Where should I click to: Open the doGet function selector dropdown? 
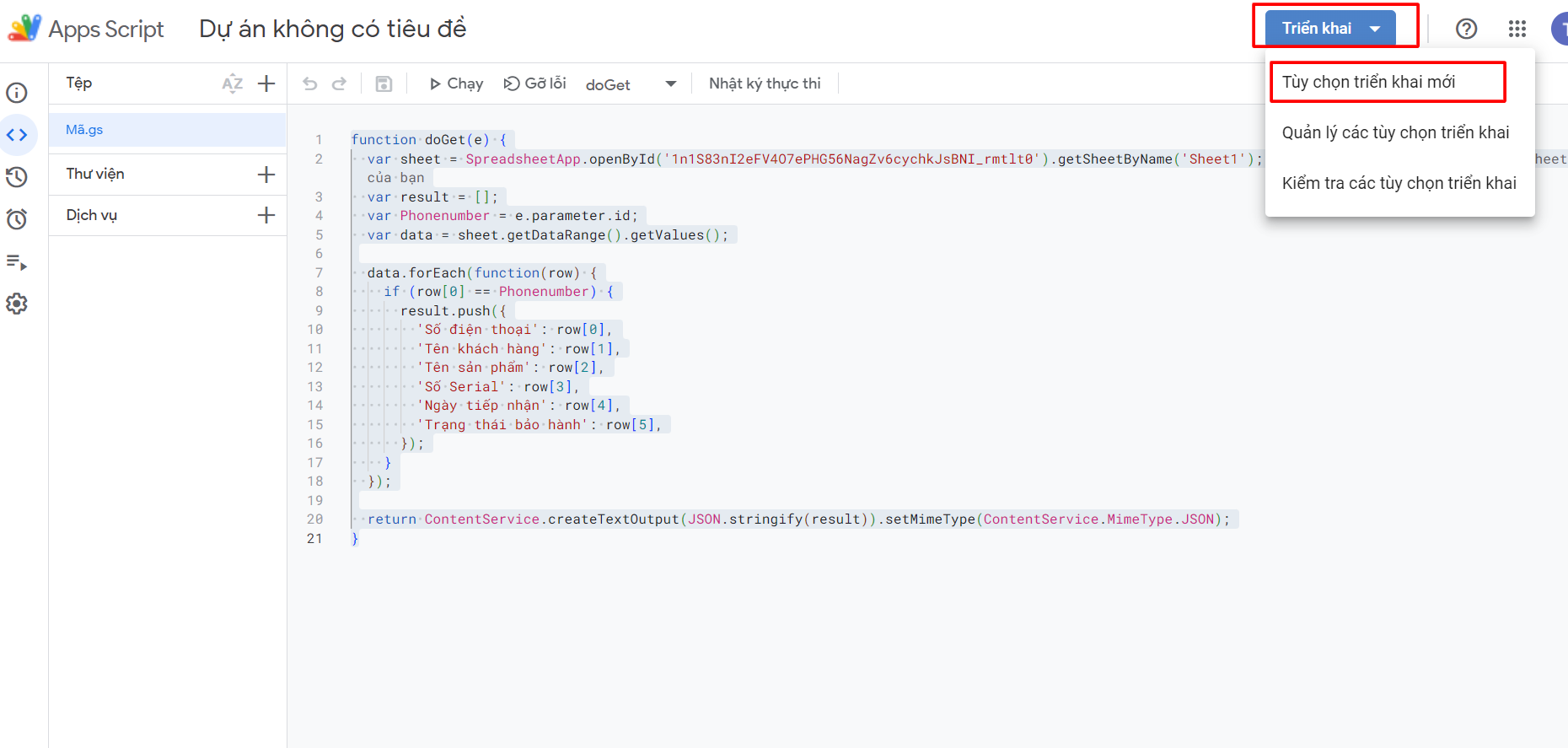click(631, 84)
